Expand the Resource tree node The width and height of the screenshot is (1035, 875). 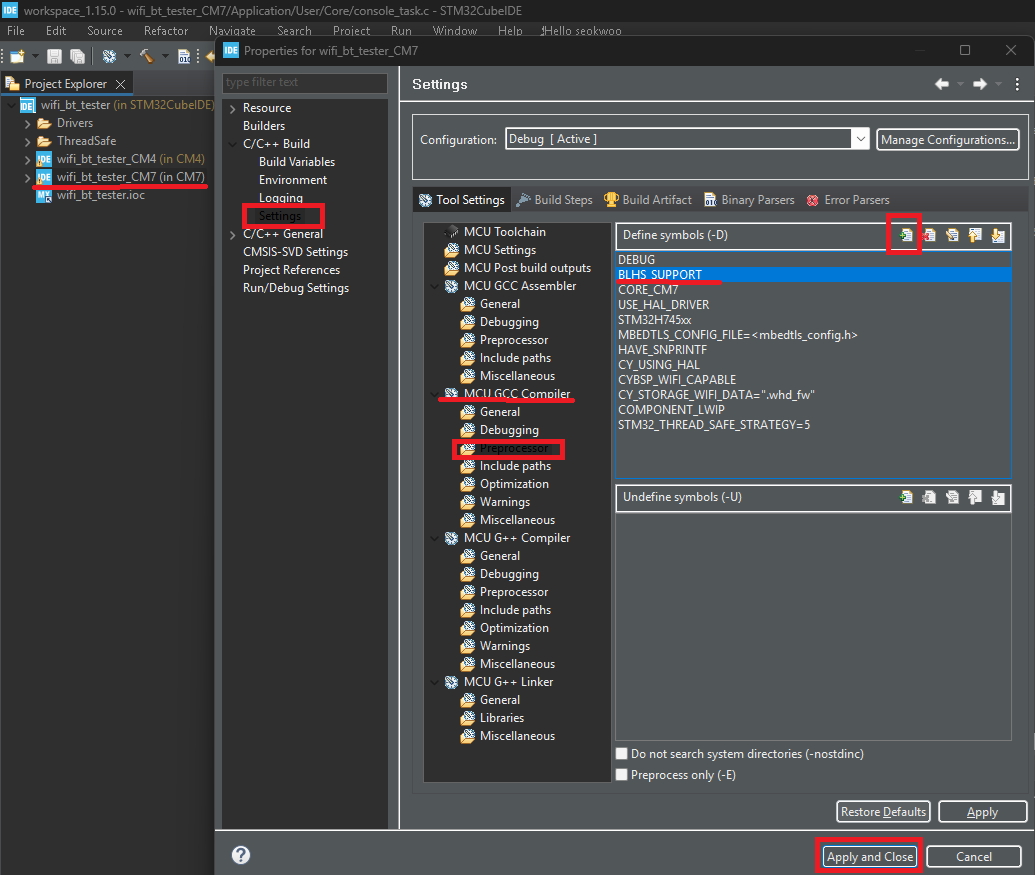(233, 108)
